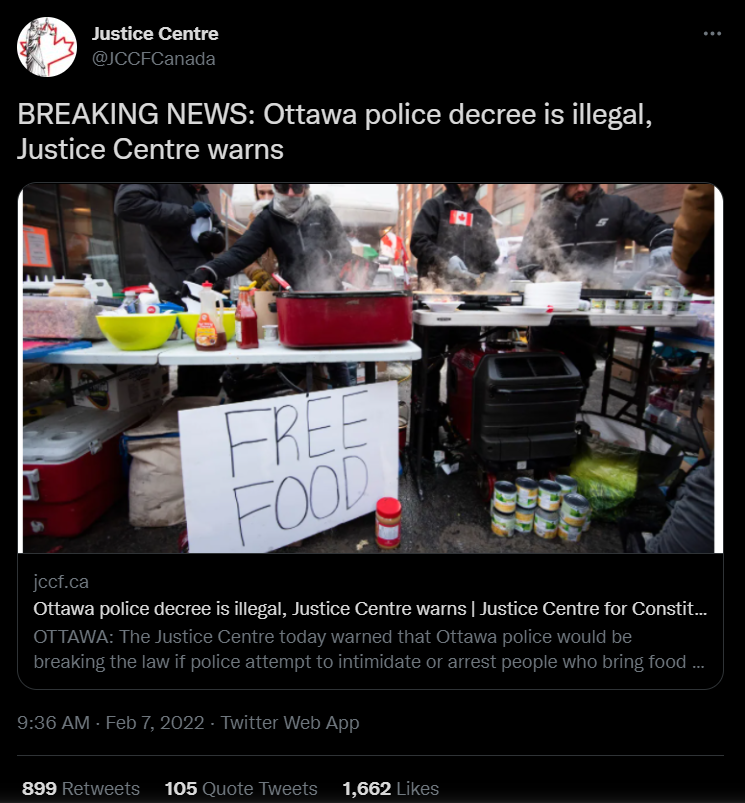Open the link card article headline
This screenshot has height=803, width=745.
coord(370,609)
